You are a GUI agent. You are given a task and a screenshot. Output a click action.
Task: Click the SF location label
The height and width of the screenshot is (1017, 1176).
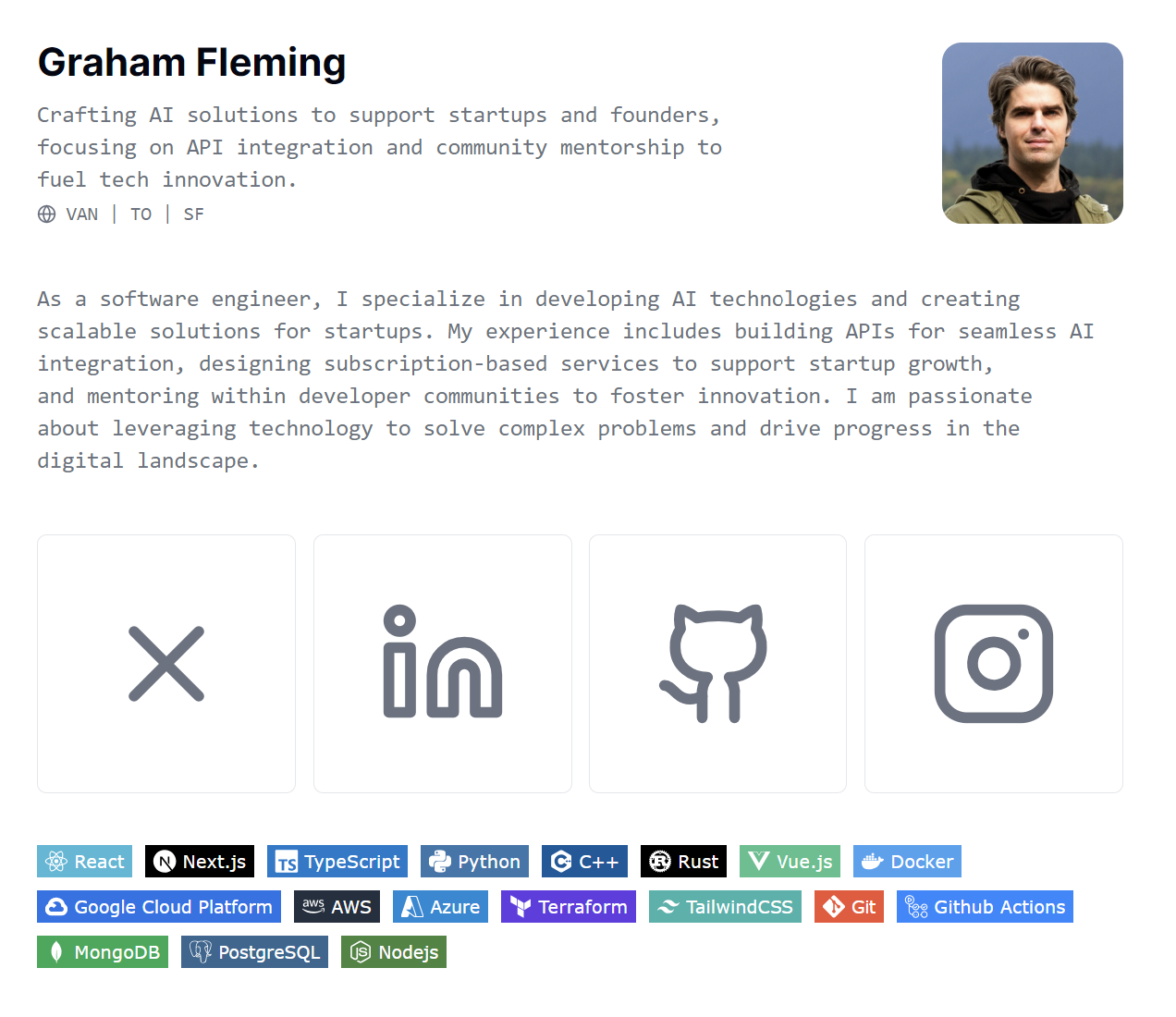193,214
